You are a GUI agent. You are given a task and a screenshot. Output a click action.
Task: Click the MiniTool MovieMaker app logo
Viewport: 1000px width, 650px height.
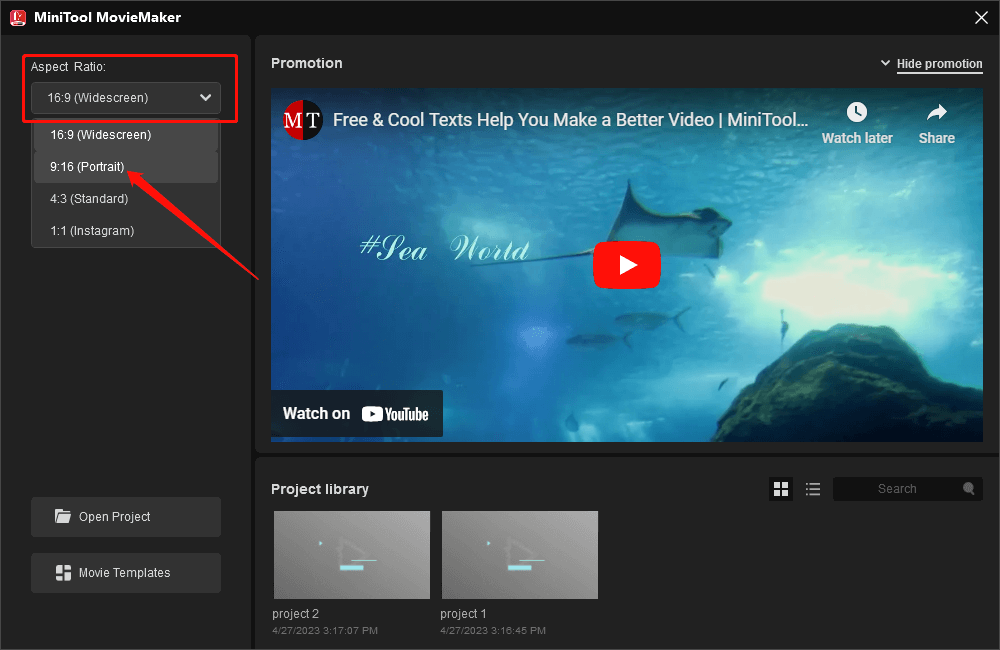tap(18, 17)
